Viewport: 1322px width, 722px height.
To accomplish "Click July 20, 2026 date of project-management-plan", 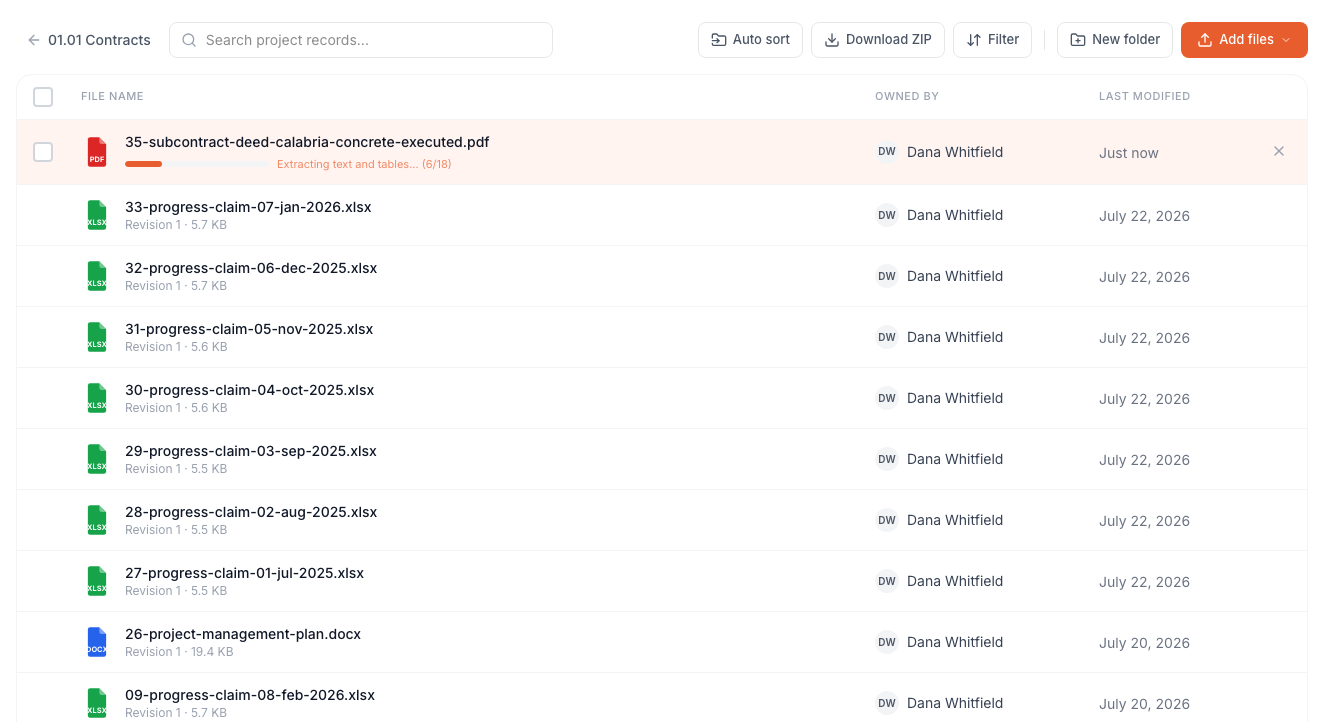I will (1144, 643).
